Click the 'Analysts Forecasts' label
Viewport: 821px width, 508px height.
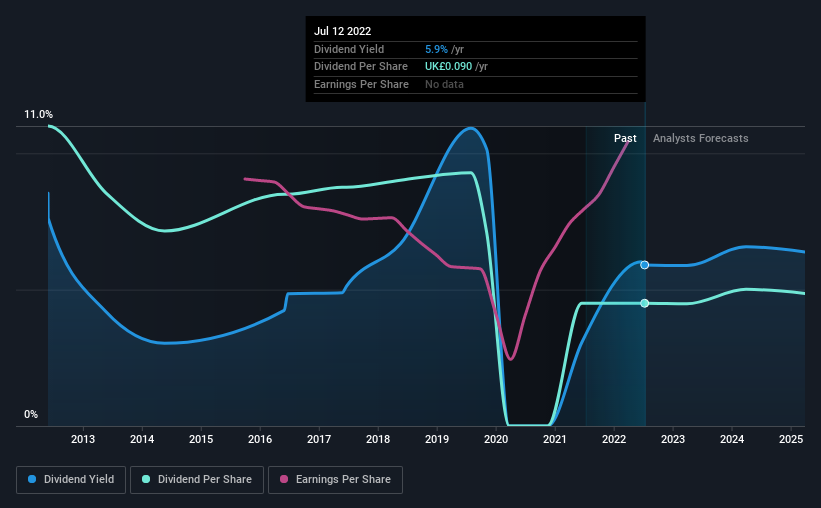pos(701,138)
